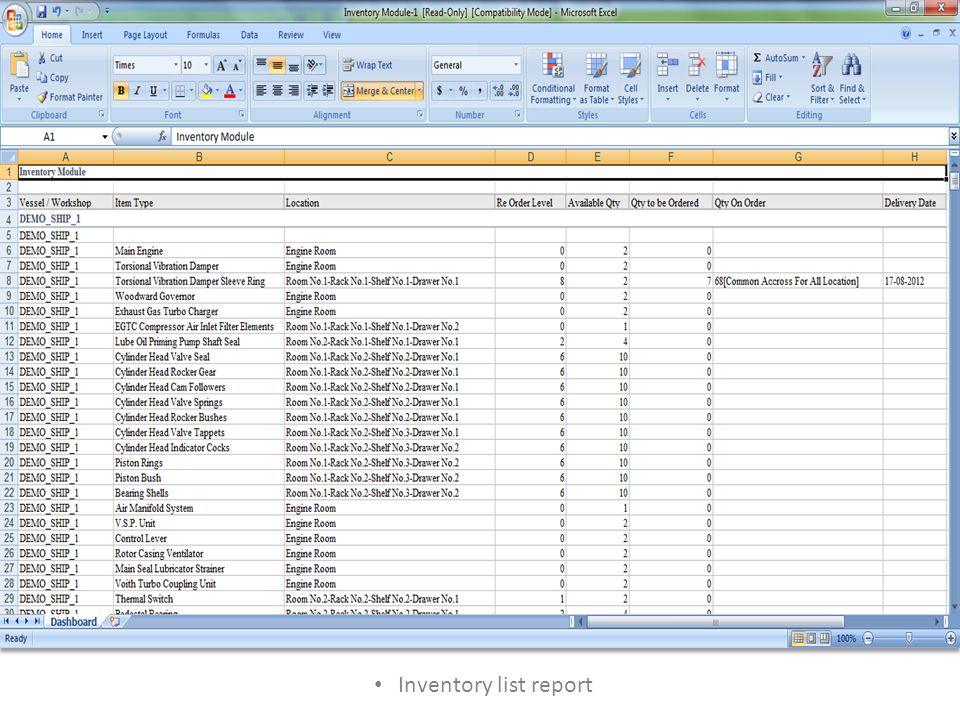Viewport: 960px width, 720px height.
Task: Open Excel Help question mark
Action: tap(906, 34)
